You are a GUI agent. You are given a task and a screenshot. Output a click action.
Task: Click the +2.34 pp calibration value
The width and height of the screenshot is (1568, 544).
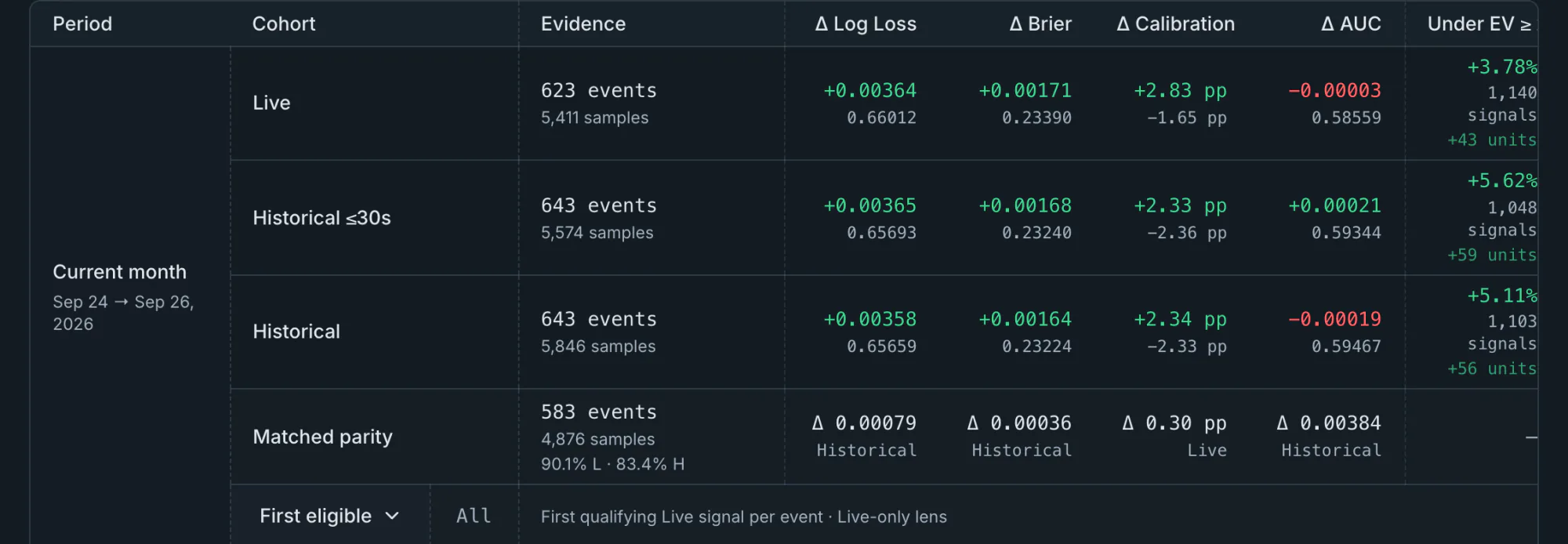coord(1180,319)
